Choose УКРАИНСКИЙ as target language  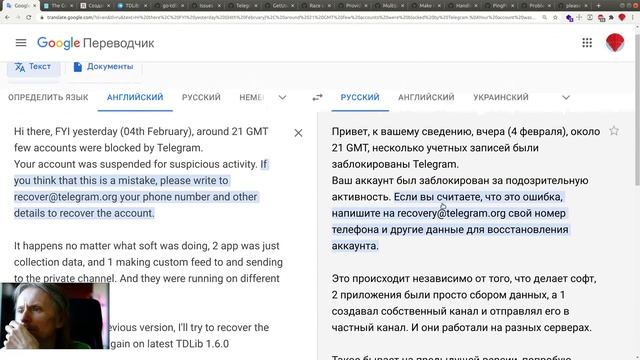pos(501,97)
